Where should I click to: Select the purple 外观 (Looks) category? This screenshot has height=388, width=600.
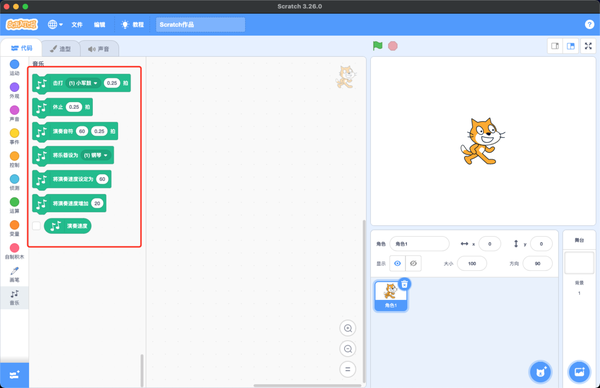click(x=15, y=90)
